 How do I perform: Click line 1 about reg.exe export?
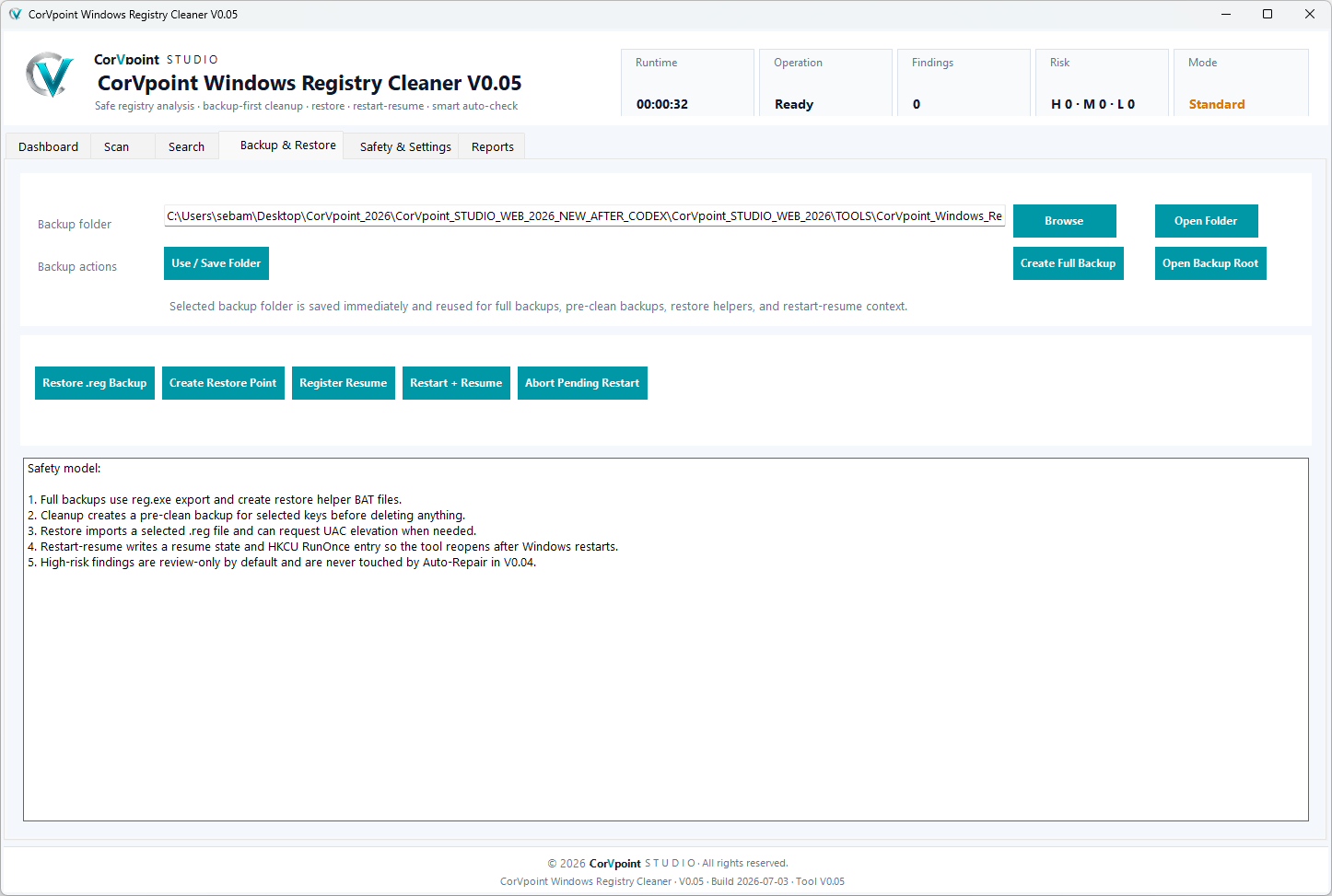(x=215, y=500)
